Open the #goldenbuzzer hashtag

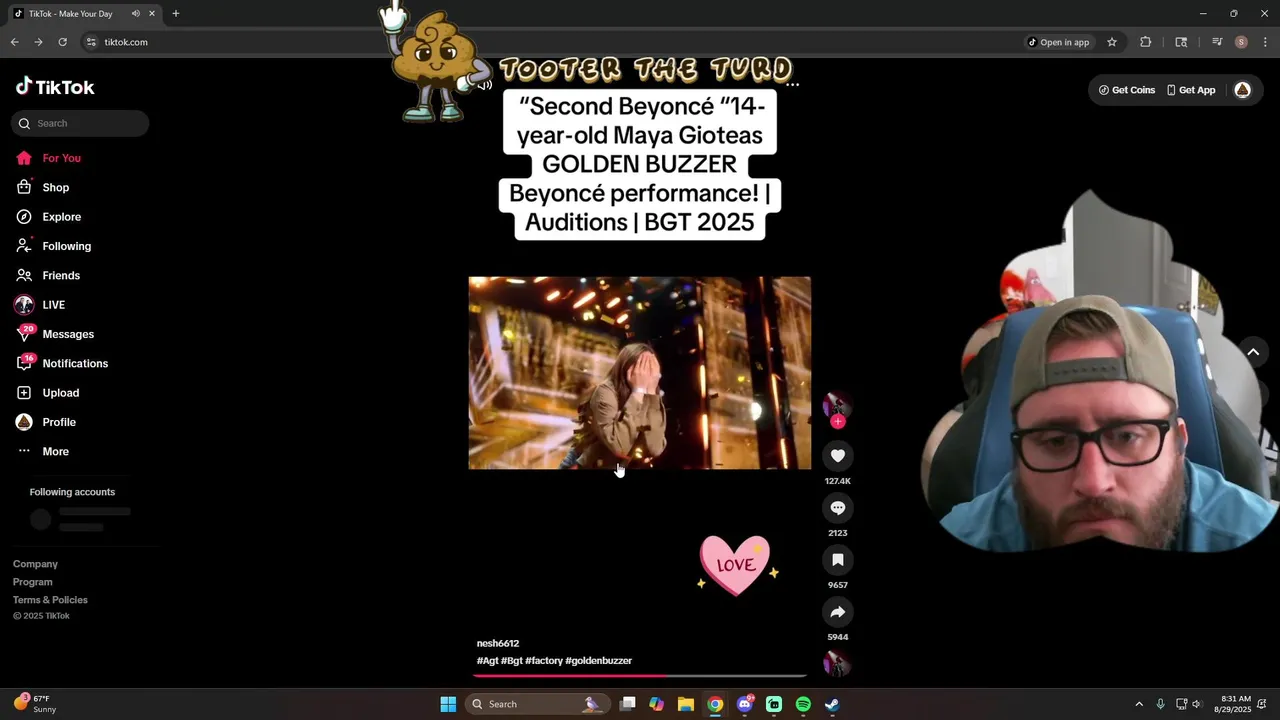(598, 661)
